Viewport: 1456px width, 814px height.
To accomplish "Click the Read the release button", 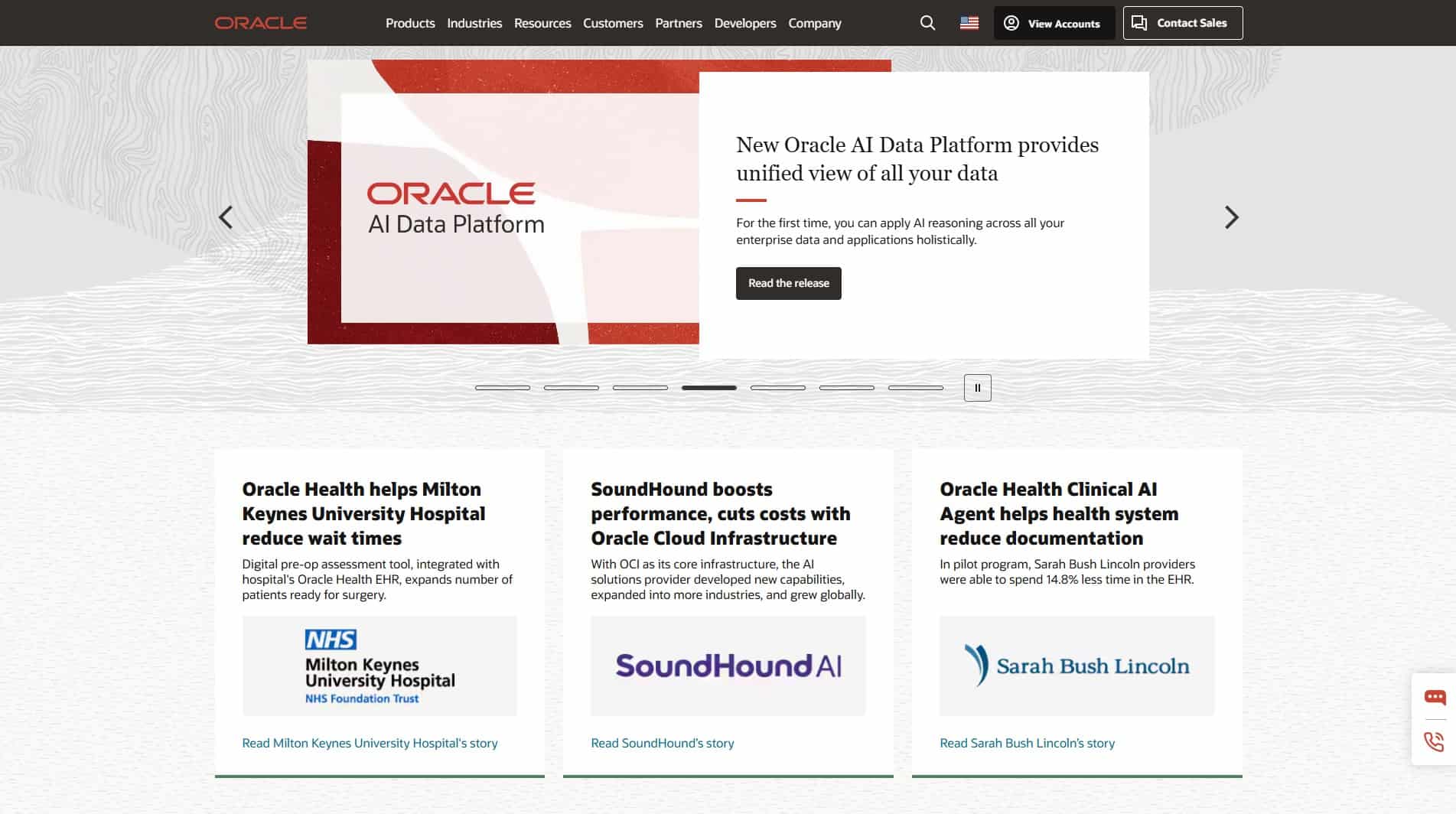I will point(788,282).
